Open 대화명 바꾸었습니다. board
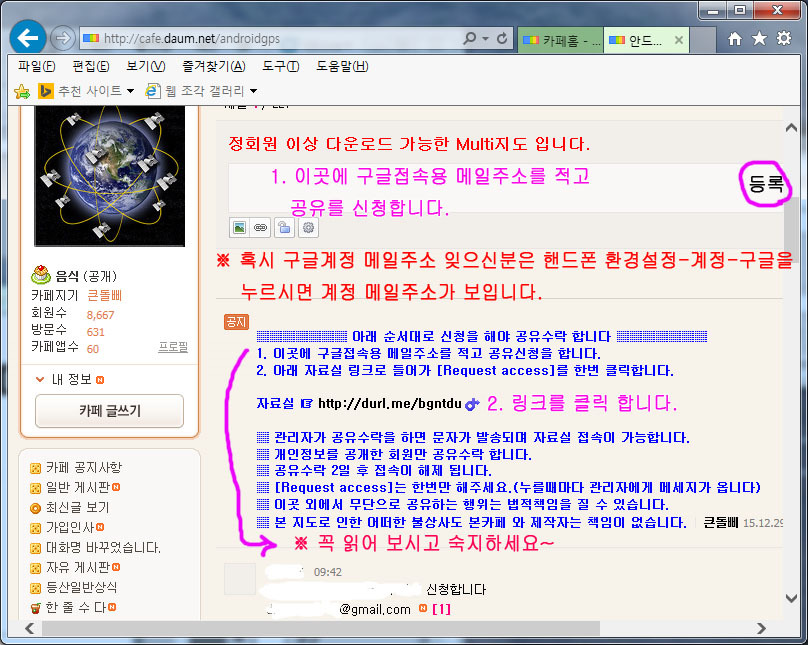The height and width of the screenshot is (645, 808). point(103,548)
